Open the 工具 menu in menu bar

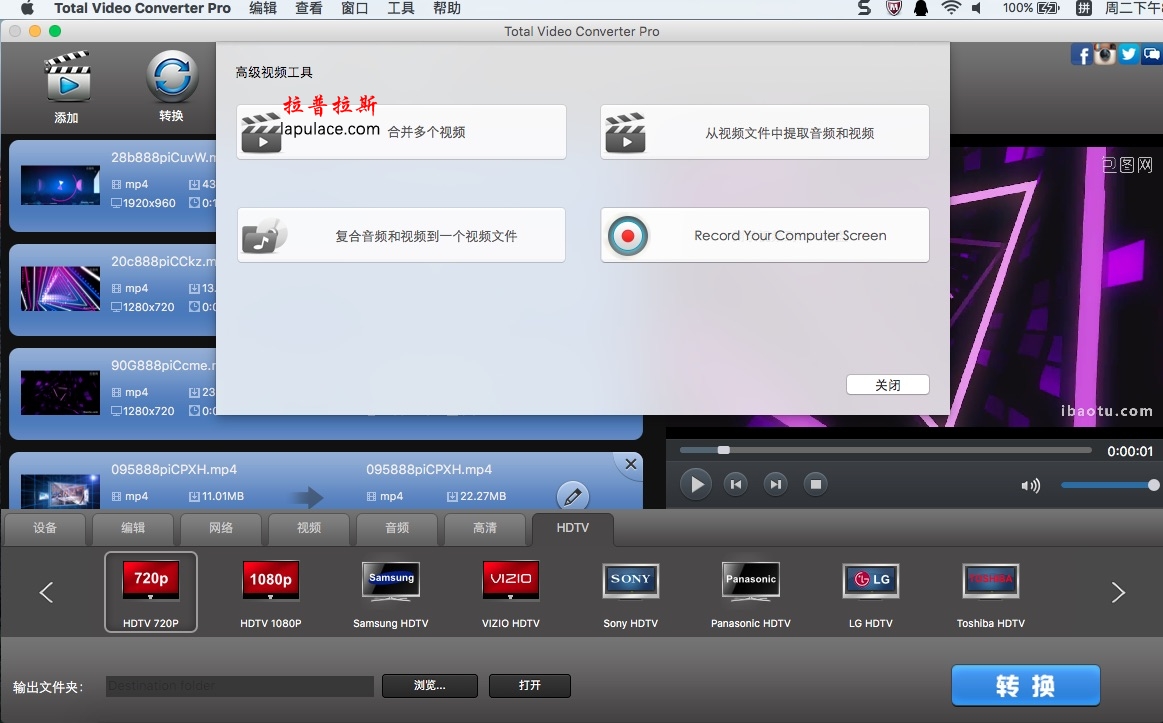(401, 8)
